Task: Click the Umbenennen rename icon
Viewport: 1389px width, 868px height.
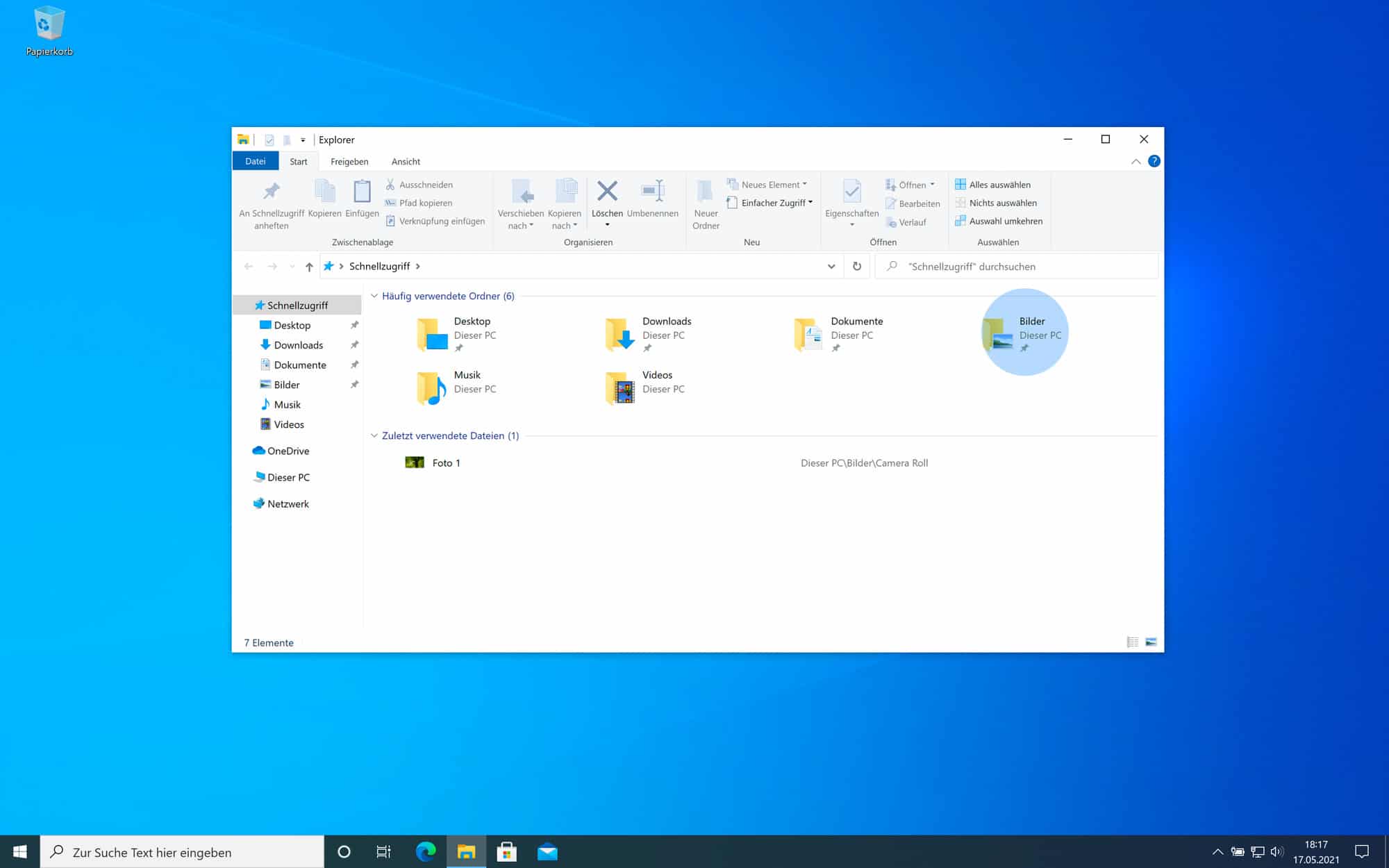Action: (653, 191)
